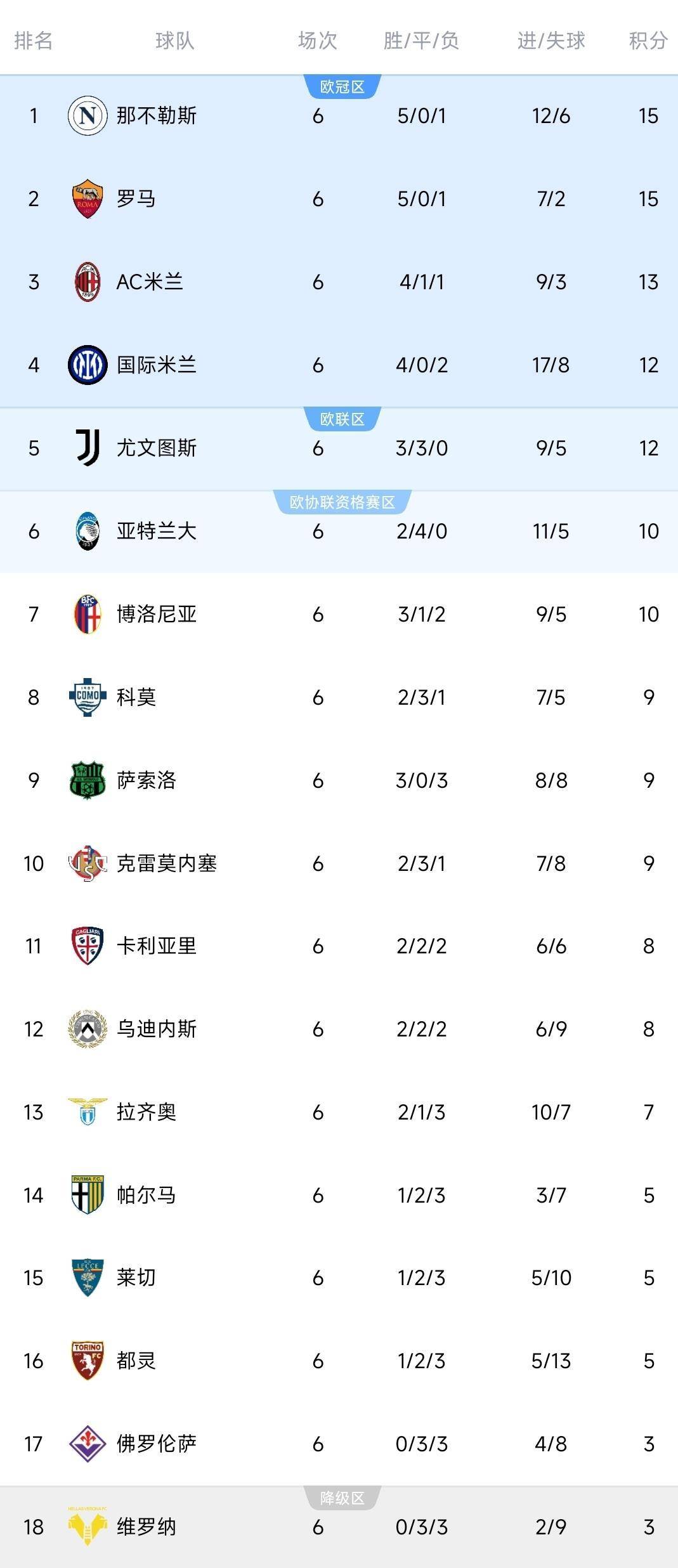This screenshot has height=1568, width=678.
Task: Select the 排名 column header
Action: (x=33, y=41)
